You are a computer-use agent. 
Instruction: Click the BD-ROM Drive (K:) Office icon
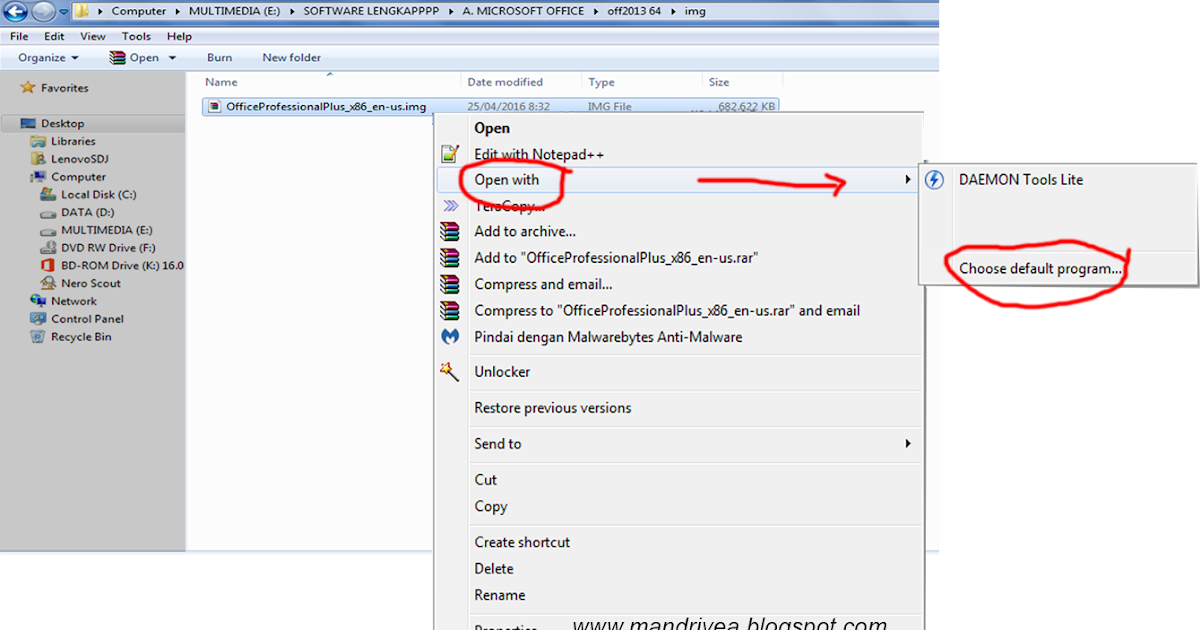(49, 265)
